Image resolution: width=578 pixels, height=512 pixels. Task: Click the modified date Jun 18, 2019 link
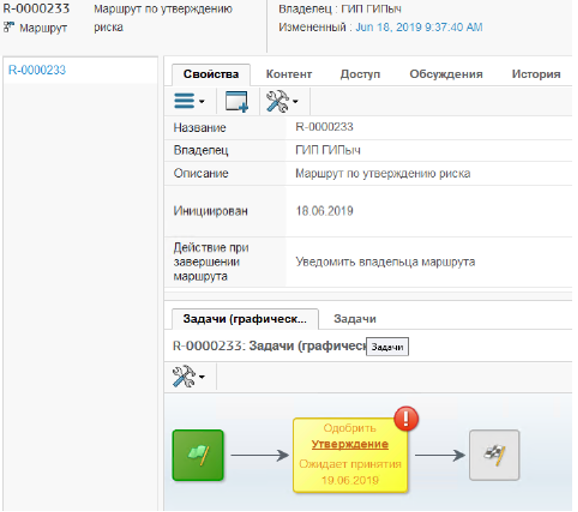(x=419, y=27)
